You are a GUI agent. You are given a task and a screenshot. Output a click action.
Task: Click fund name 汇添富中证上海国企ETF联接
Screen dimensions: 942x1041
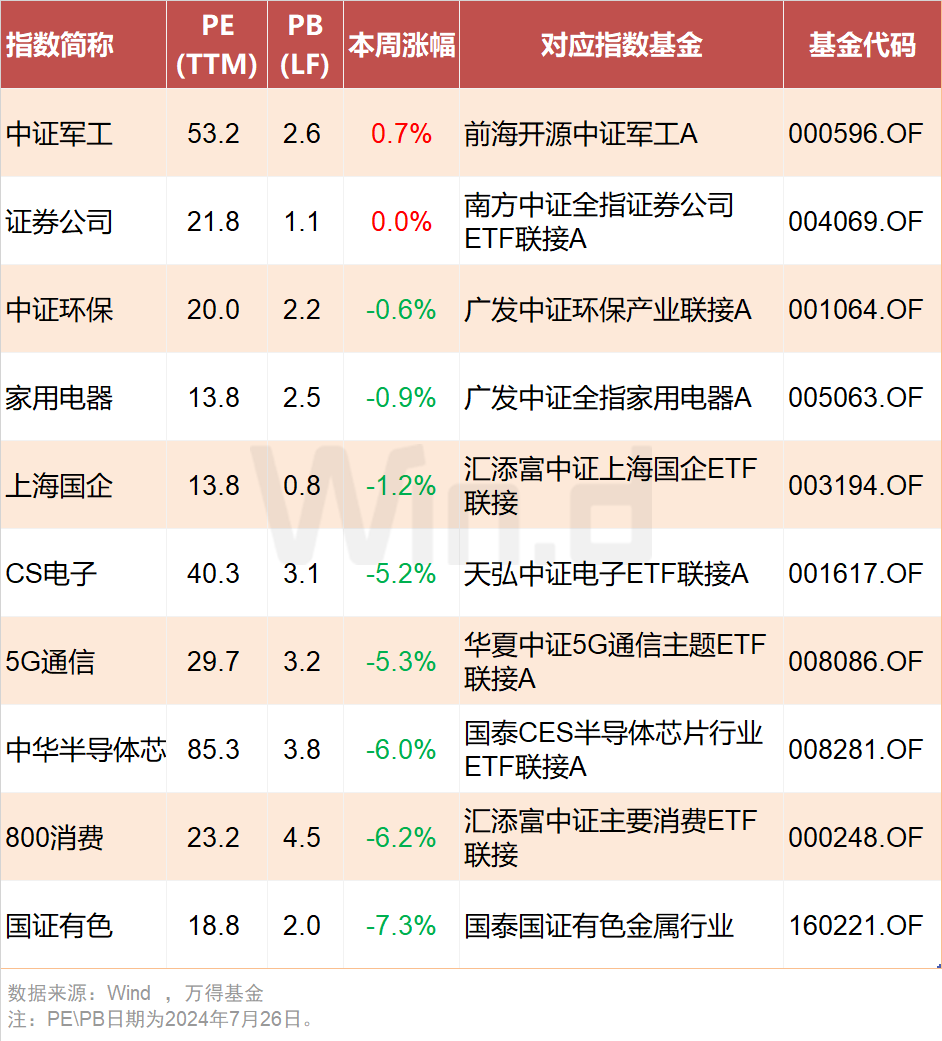point(610,486)
